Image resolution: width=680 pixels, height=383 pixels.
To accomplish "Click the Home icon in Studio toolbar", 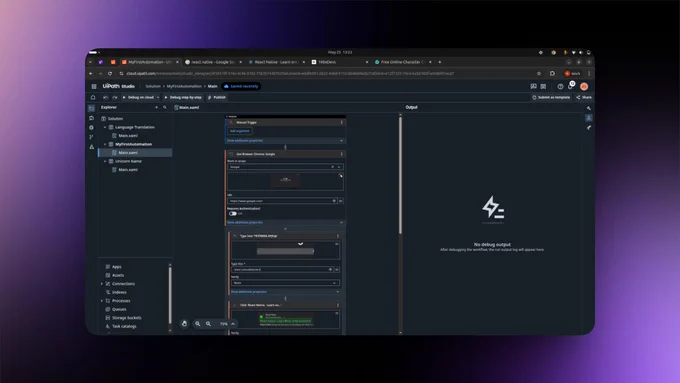I will click(93, 97).
